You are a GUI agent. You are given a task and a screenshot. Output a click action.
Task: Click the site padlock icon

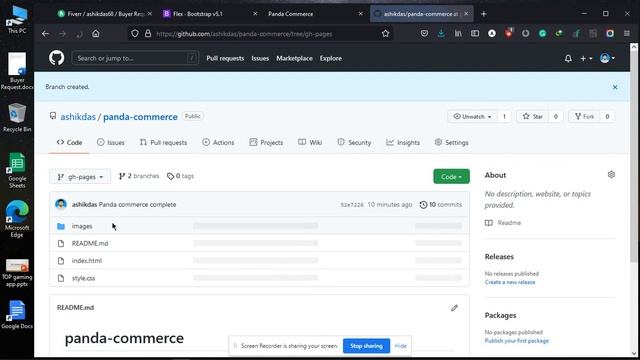[148, 34]
